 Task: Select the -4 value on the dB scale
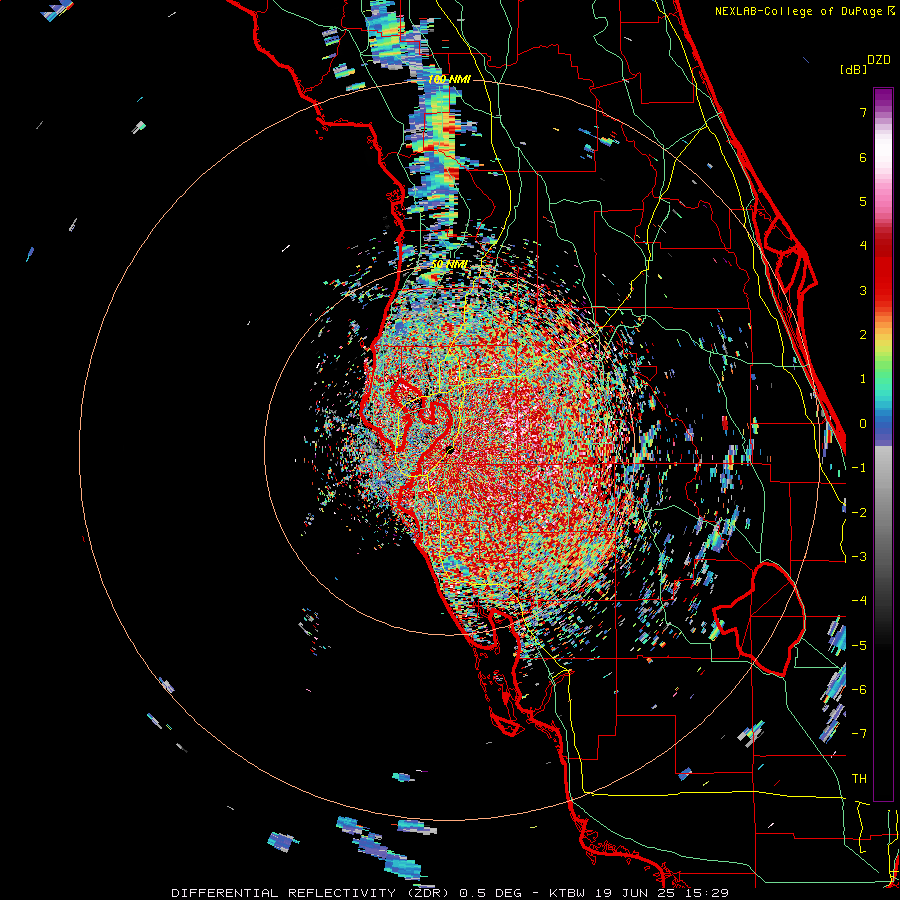(859, 601)
